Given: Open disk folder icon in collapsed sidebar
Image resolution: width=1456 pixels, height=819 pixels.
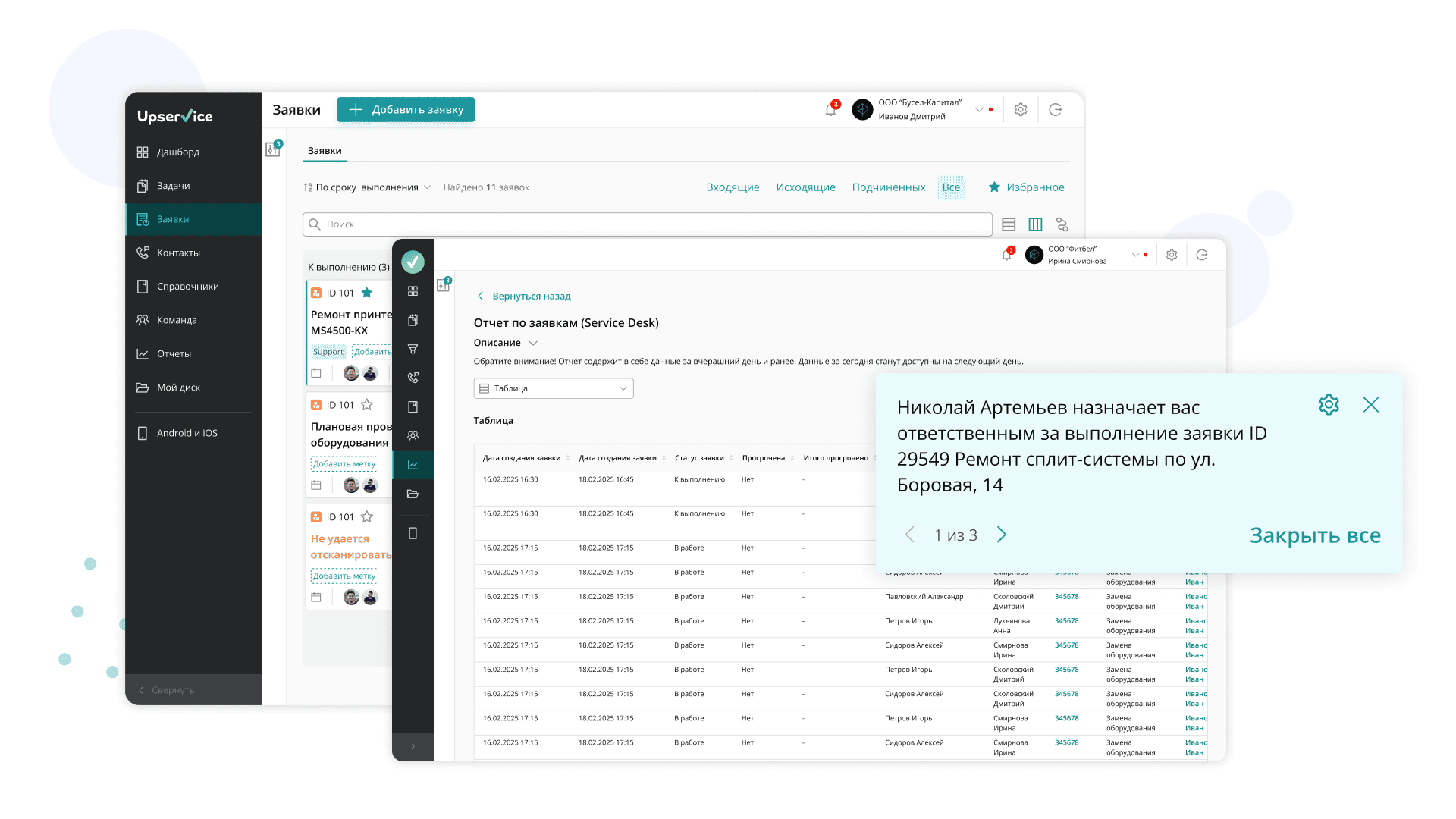Looking at the screenshot, I should click(x=413, y=494).
